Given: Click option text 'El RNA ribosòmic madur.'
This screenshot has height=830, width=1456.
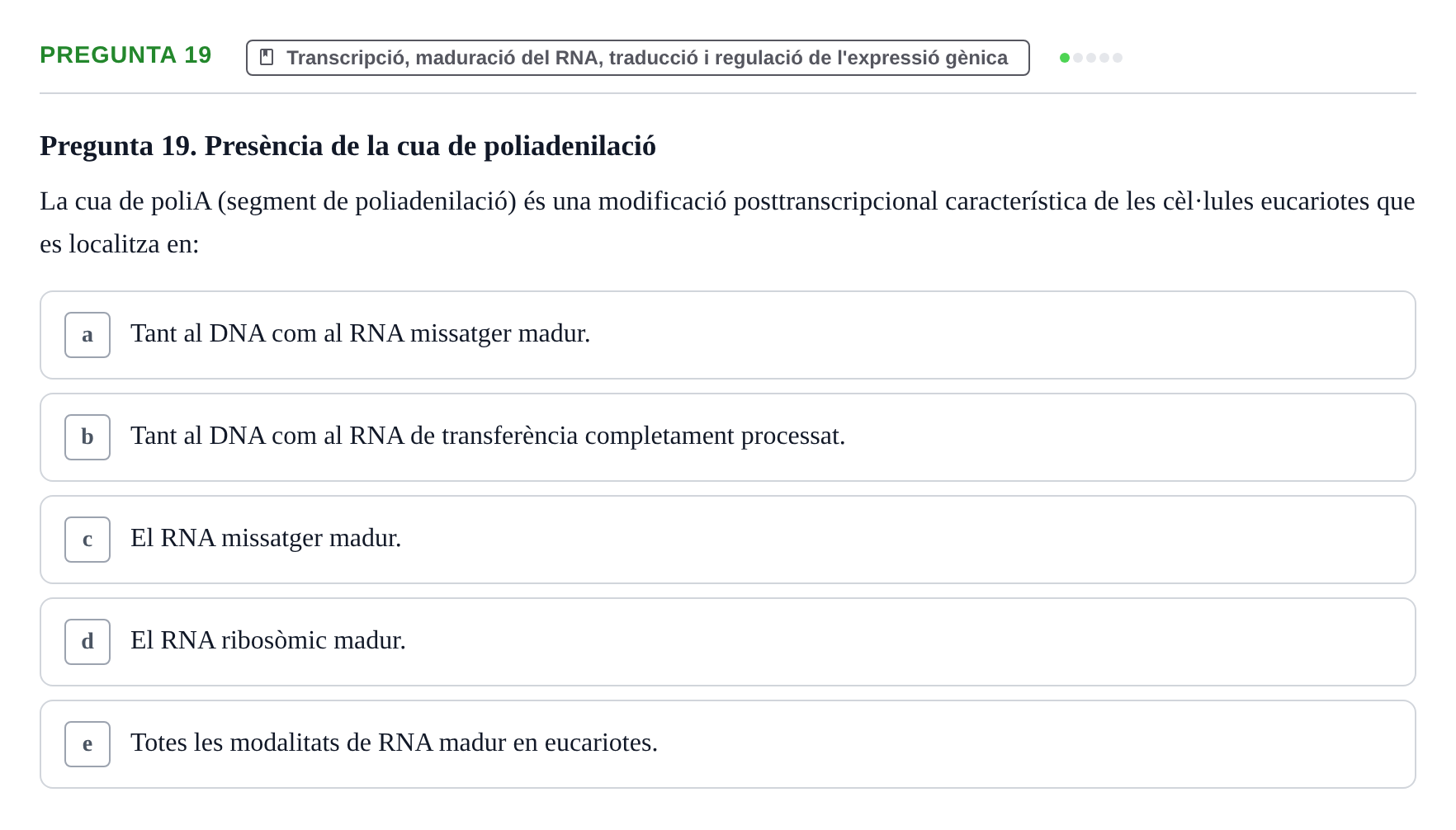Looking at the screenshot, I should point(268,640).
